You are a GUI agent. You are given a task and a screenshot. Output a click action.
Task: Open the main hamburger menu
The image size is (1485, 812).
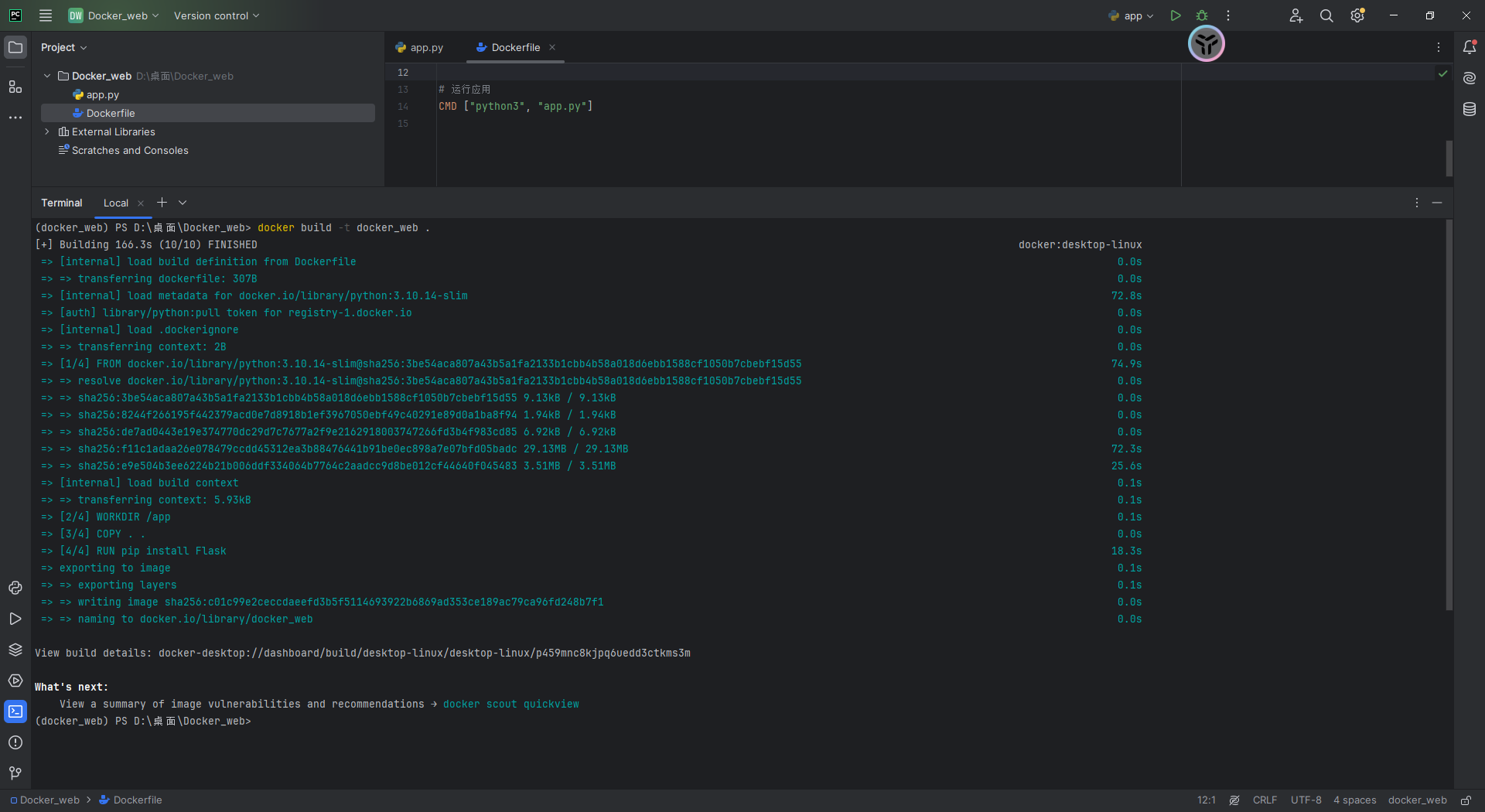(x=46, y=15)
